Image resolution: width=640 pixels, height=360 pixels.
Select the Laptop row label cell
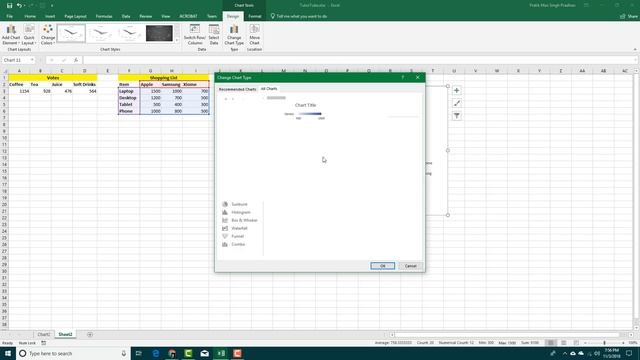[129, 91]
